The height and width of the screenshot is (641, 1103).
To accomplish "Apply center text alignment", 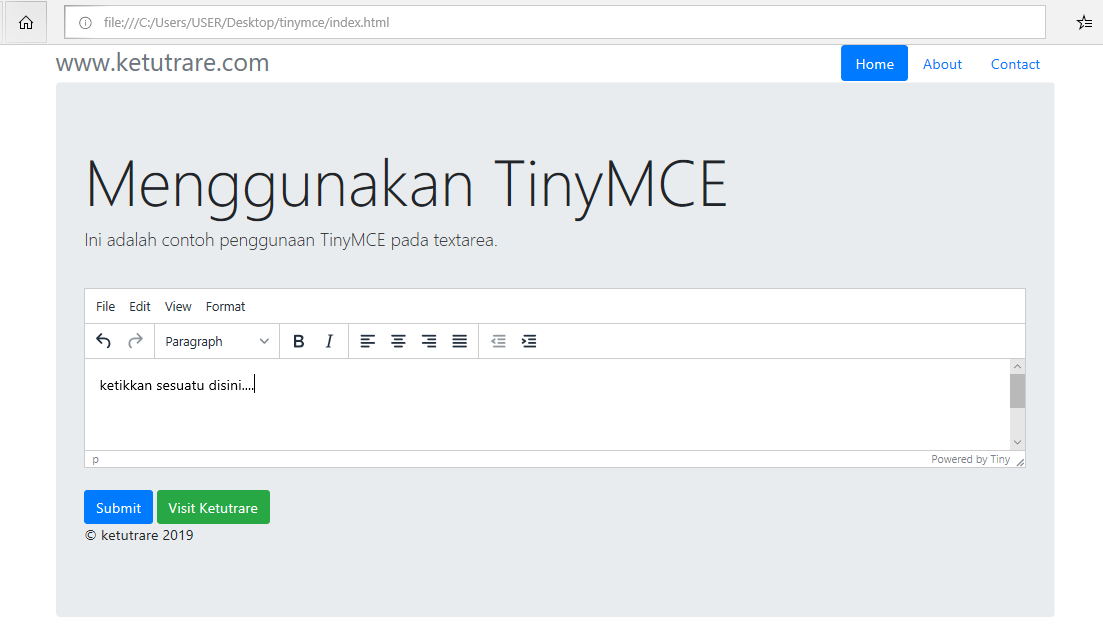I will click(x=398, y=341).
